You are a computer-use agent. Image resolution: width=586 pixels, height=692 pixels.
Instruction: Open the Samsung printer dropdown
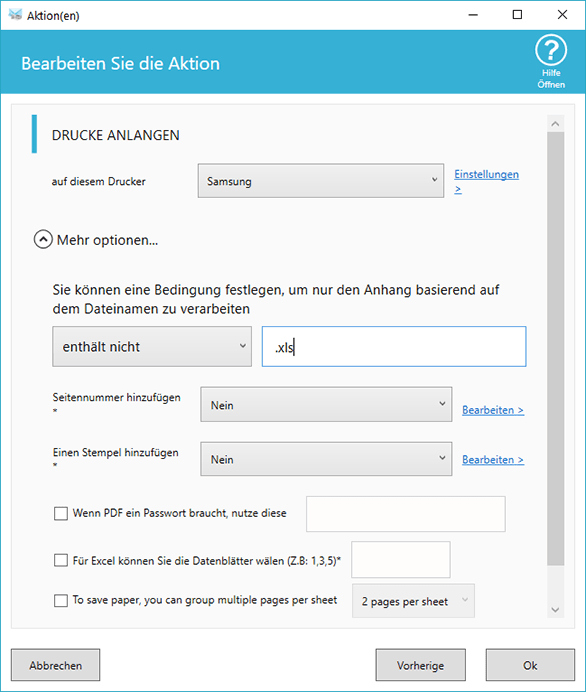[x=321, y=181]
